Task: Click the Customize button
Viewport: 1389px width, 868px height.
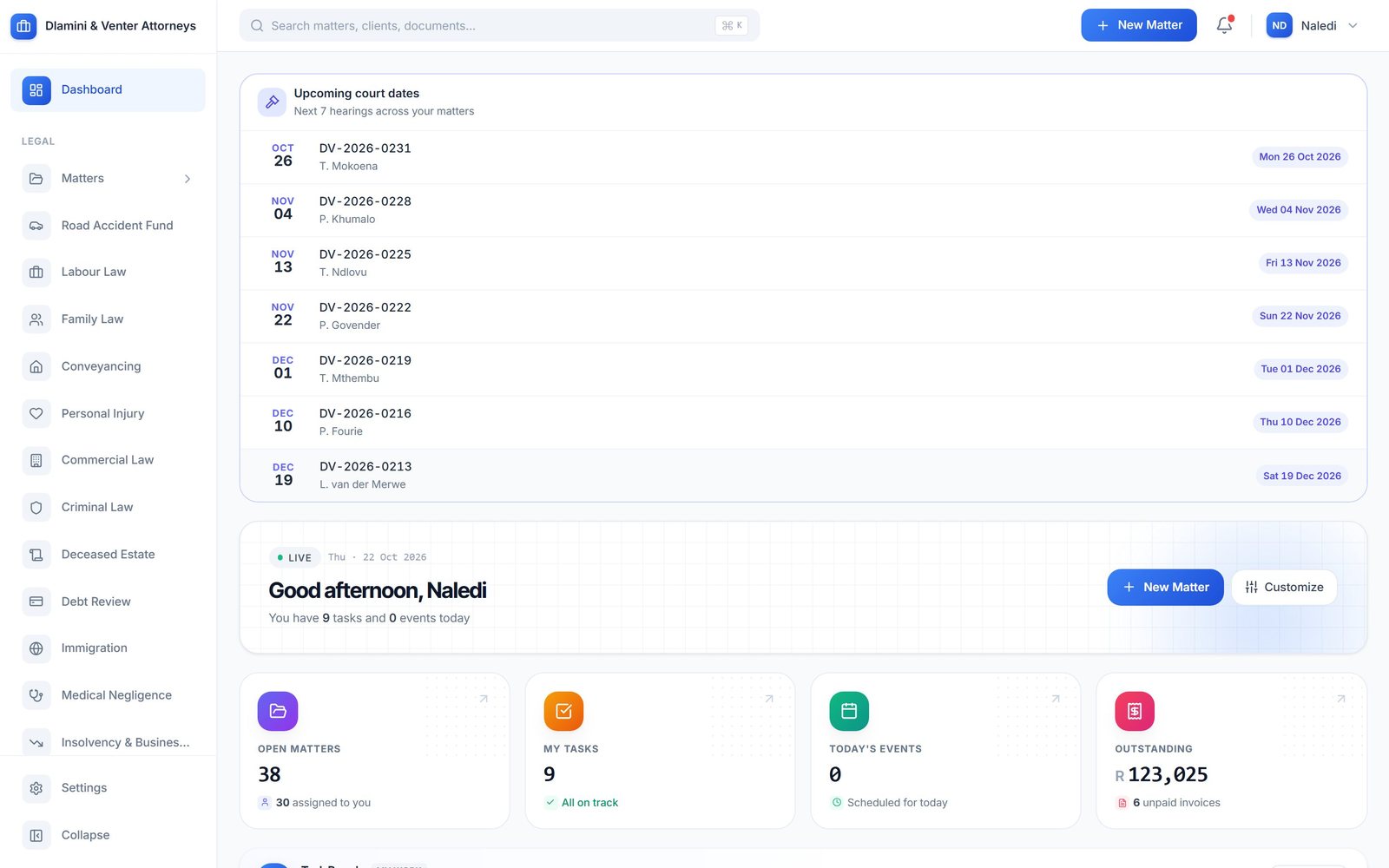Action: (x=1284, y=588)
